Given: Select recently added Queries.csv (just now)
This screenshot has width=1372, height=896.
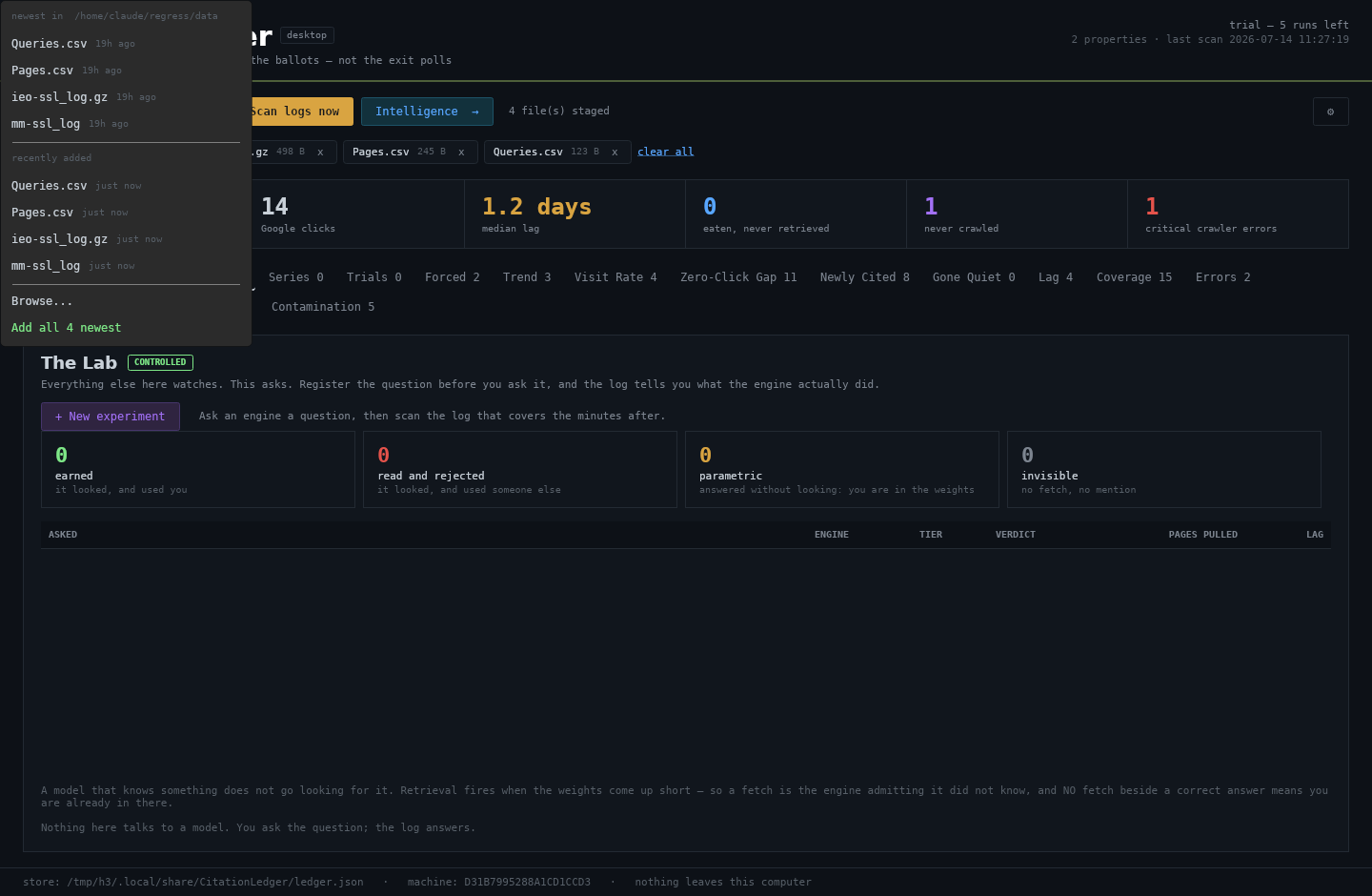Looking at the screenshot, I should coord(126,186).
